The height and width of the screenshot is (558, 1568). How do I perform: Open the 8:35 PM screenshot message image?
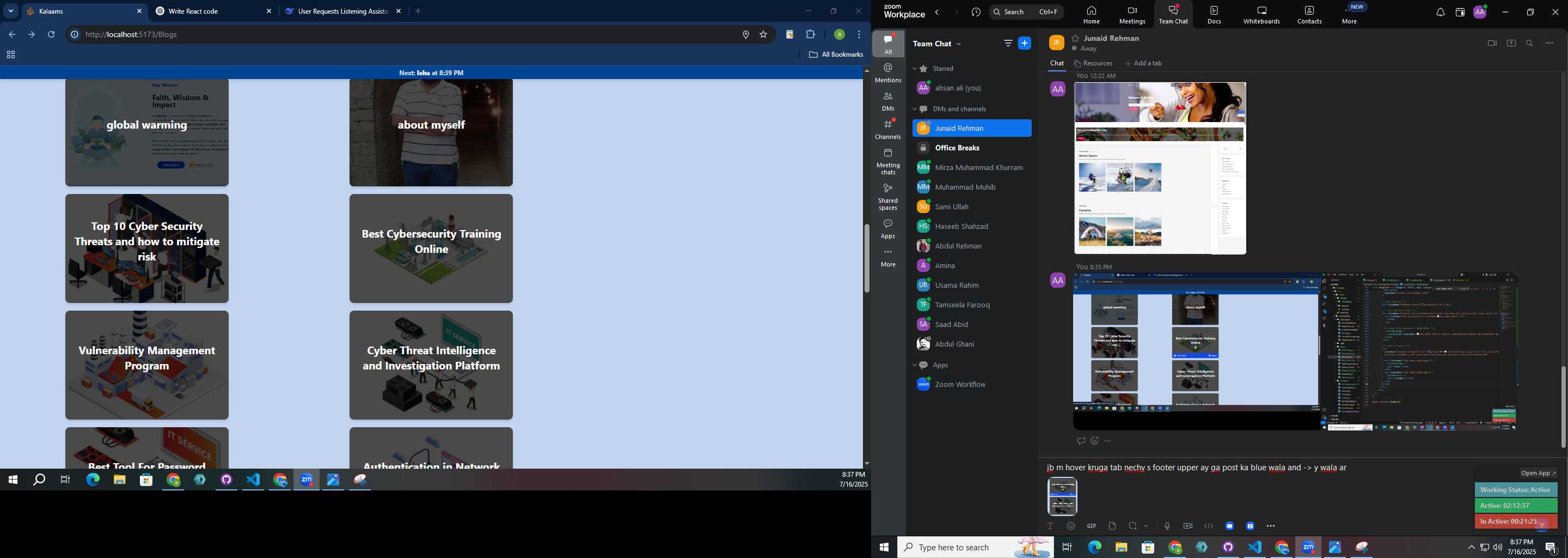coord(1295,351)
